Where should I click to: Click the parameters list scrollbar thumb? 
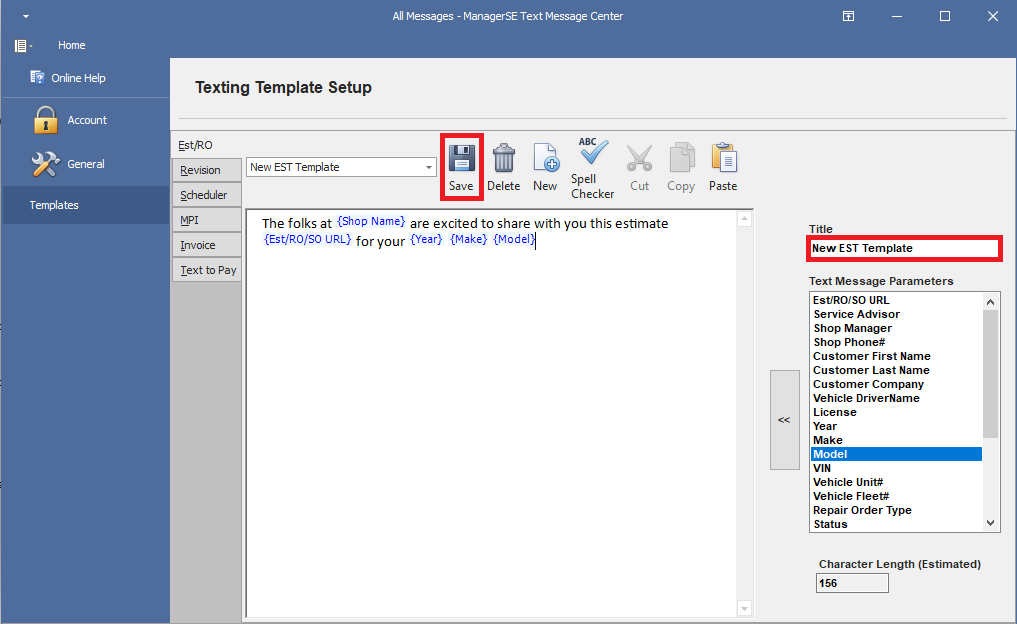pyautogui.click(x=990, y=374)
